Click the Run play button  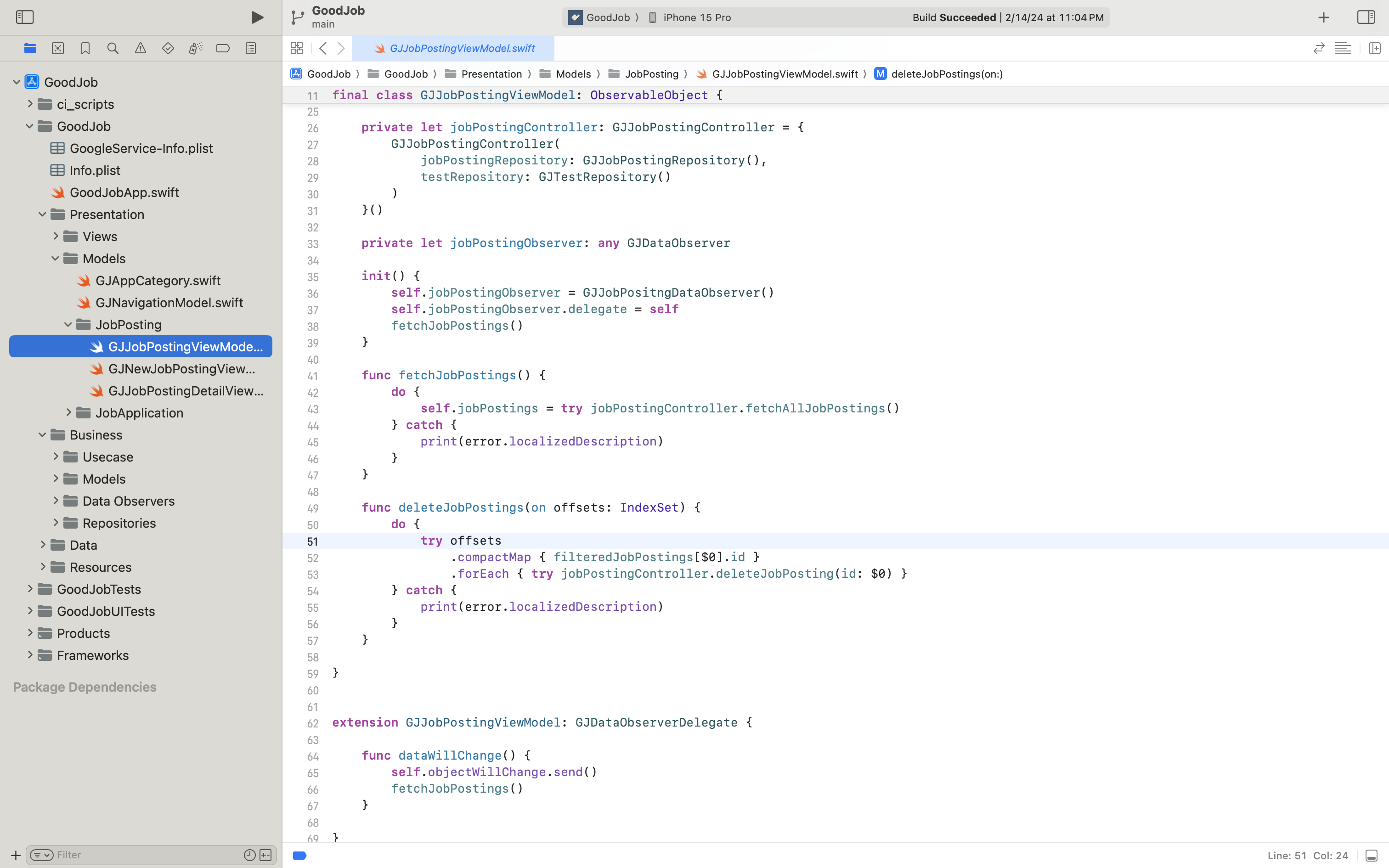(257, 17)
